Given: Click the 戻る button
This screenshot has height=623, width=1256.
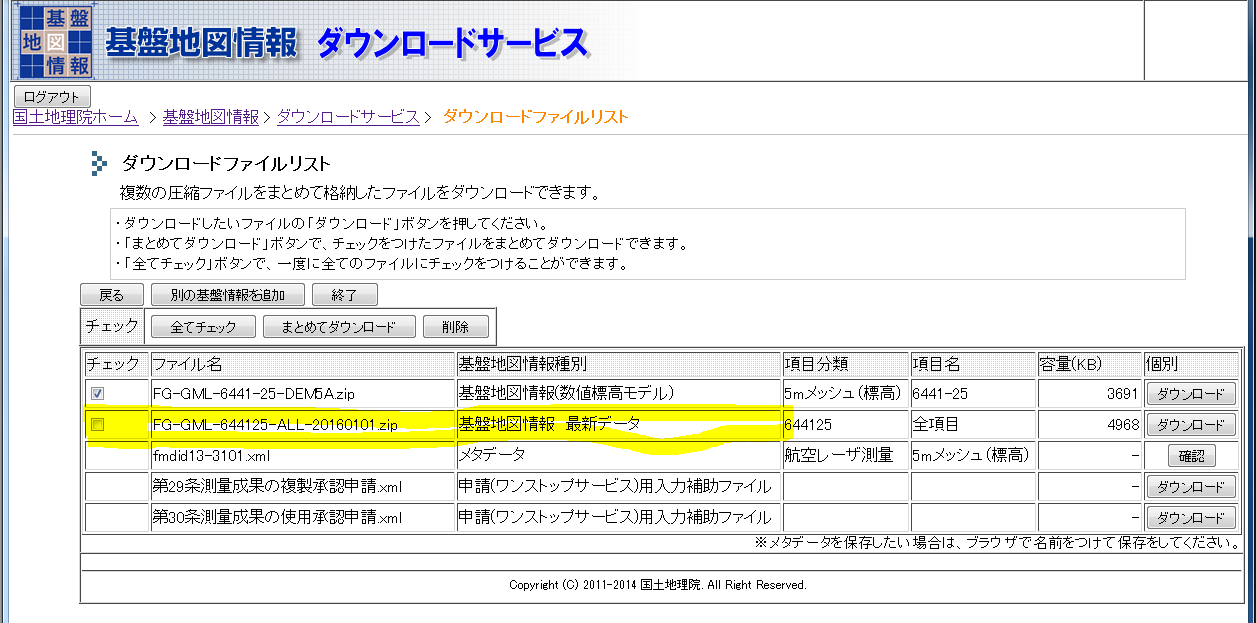Looking at the screenshot, I should tap(111, 295).
